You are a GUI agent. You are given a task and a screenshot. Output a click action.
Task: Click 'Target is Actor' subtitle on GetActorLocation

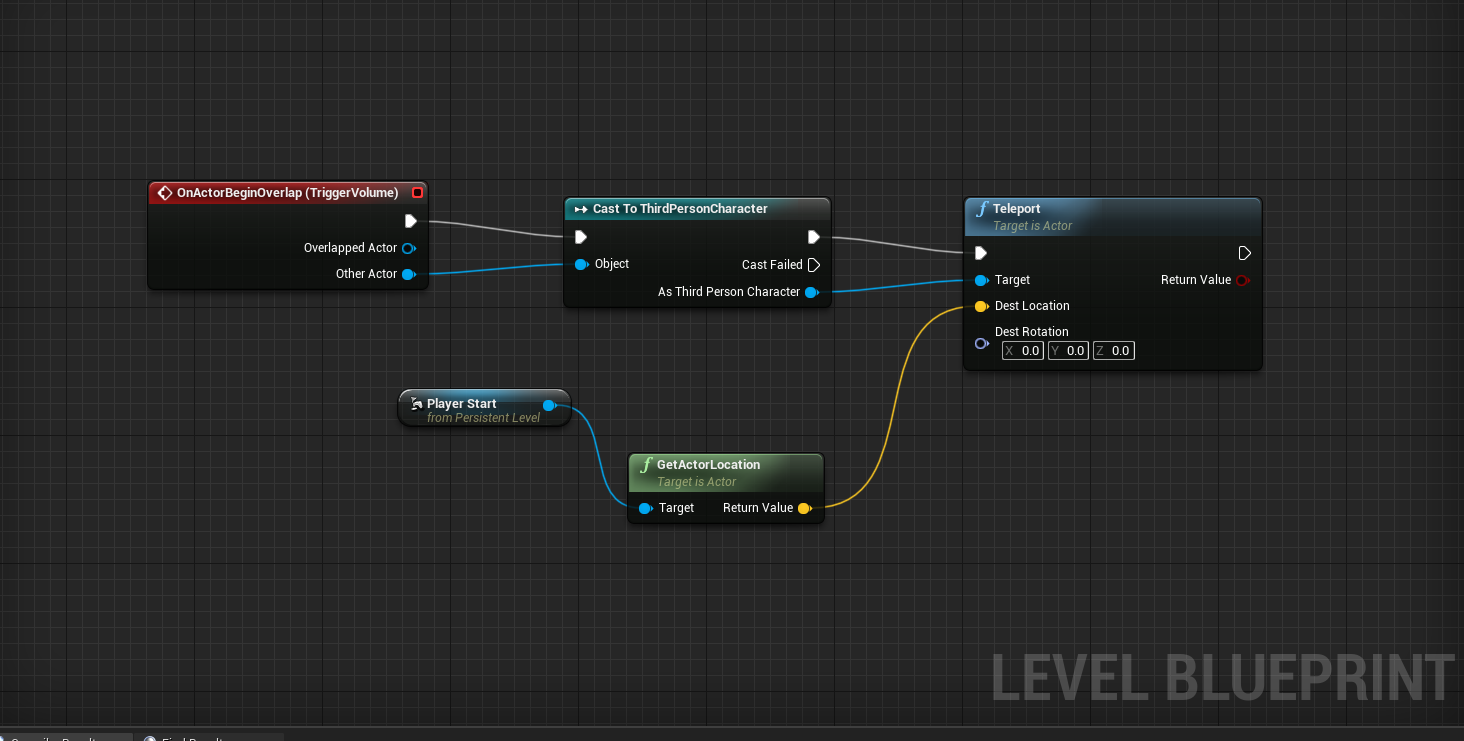(x=697, y=482)
